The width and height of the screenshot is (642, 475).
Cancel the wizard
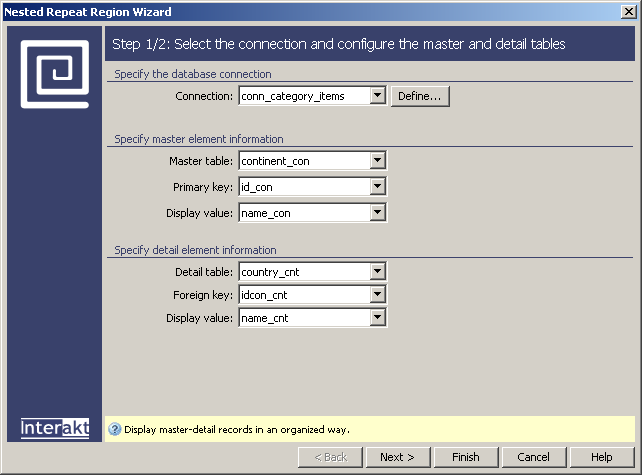tap(533, 457)
